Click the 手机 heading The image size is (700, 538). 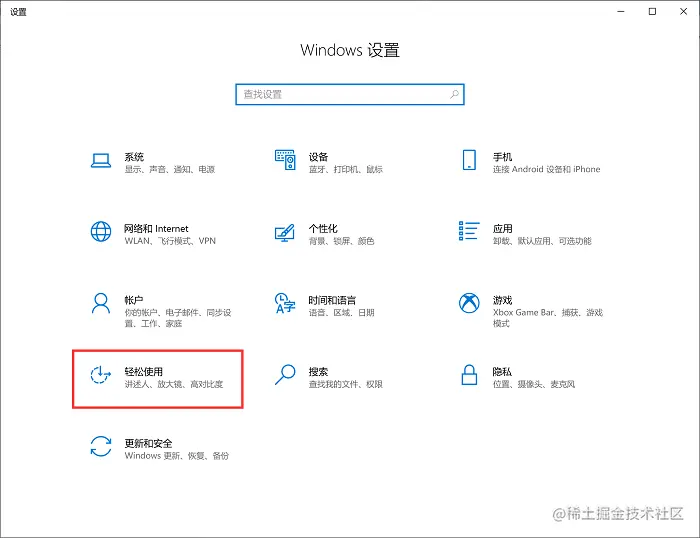pos(502,157)
